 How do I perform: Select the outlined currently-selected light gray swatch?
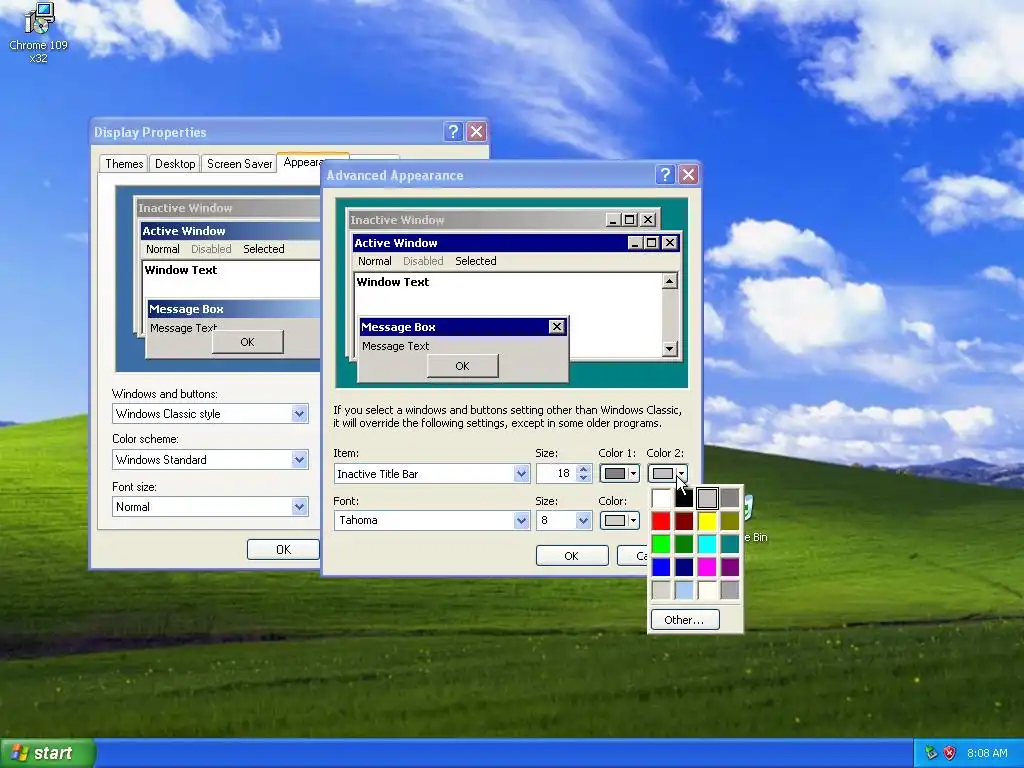(x=707, y=498)
